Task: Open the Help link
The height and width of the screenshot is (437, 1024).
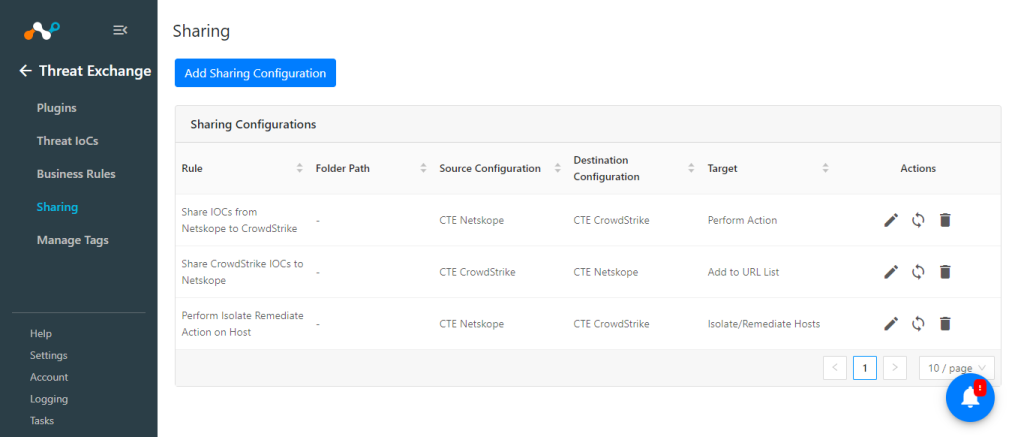Action: (x=40, y=334)
